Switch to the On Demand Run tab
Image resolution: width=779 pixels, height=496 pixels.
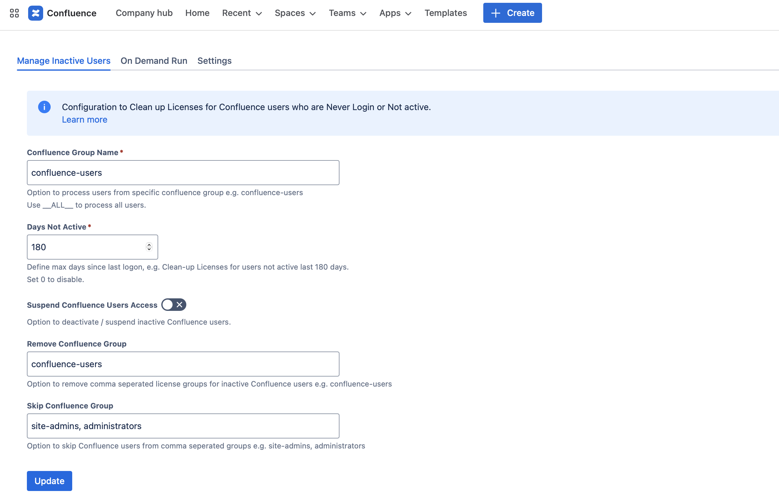pos(154,61)
